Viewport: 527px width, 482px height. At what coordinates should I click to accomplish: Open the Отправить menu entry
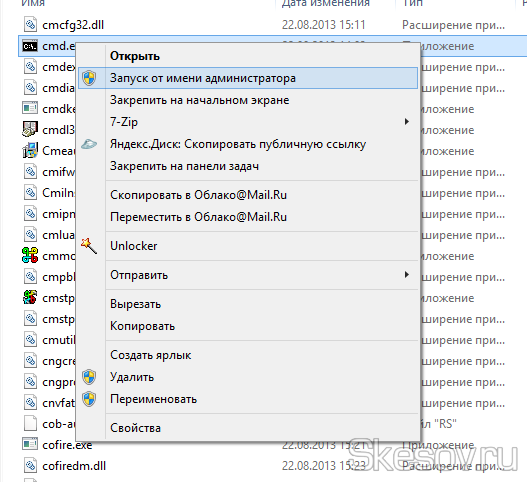tap(248, 275)
